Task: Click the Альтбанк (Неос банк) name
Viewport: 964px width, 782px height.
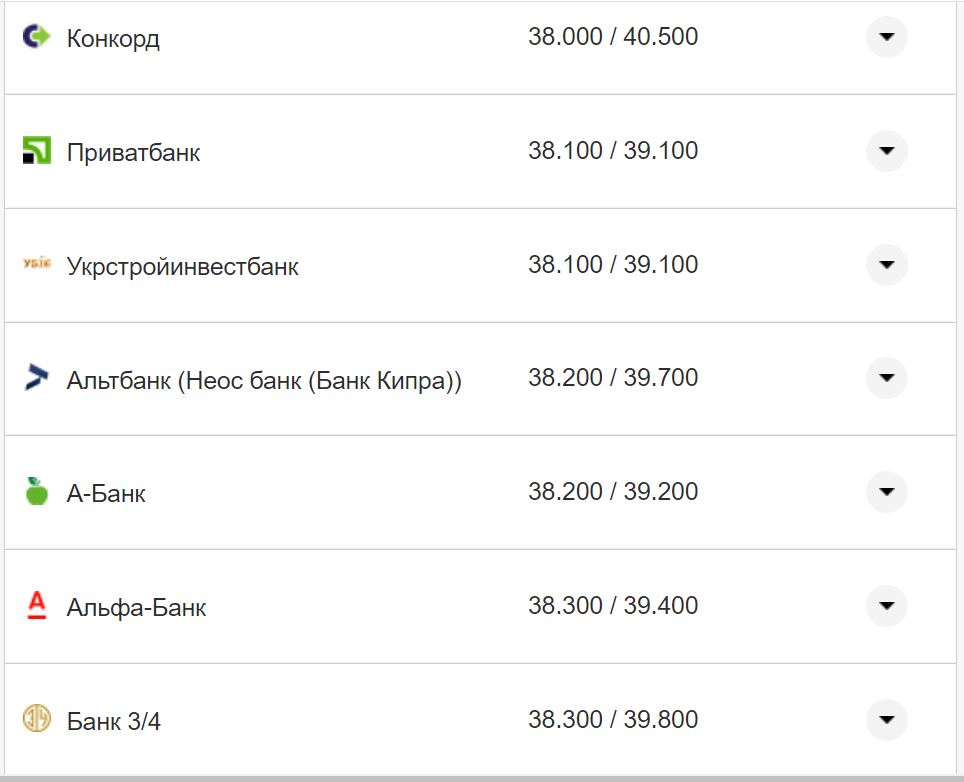Action: [264, 380]
